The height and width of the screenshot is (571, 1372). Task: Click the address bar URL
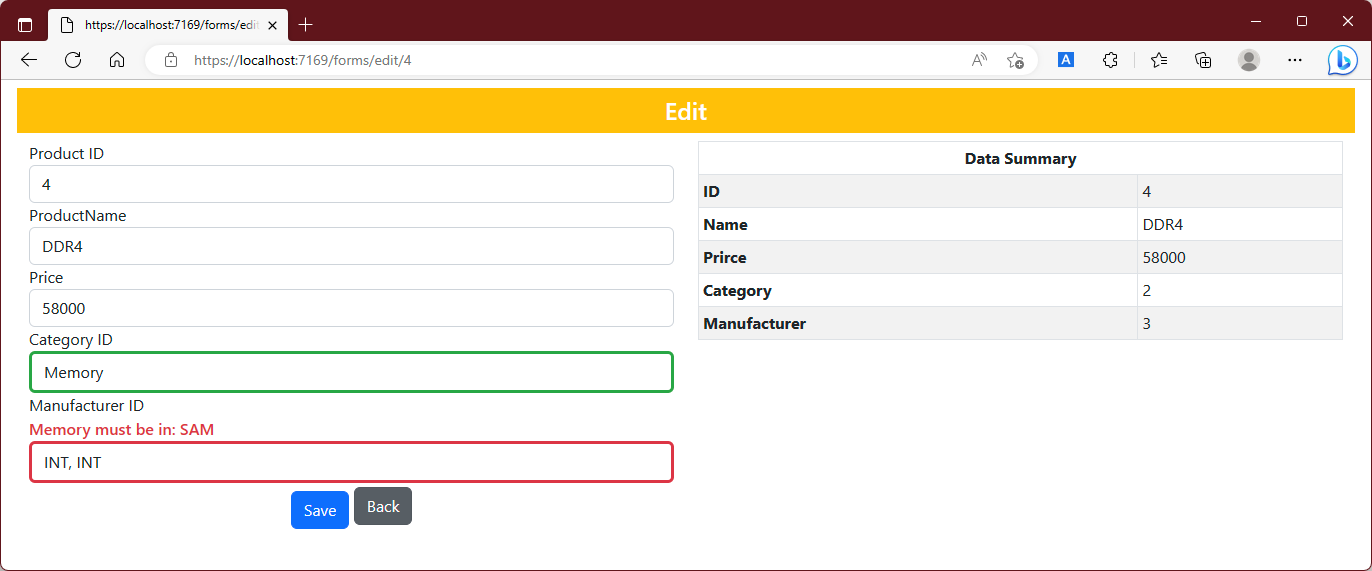tap(302, 60)
